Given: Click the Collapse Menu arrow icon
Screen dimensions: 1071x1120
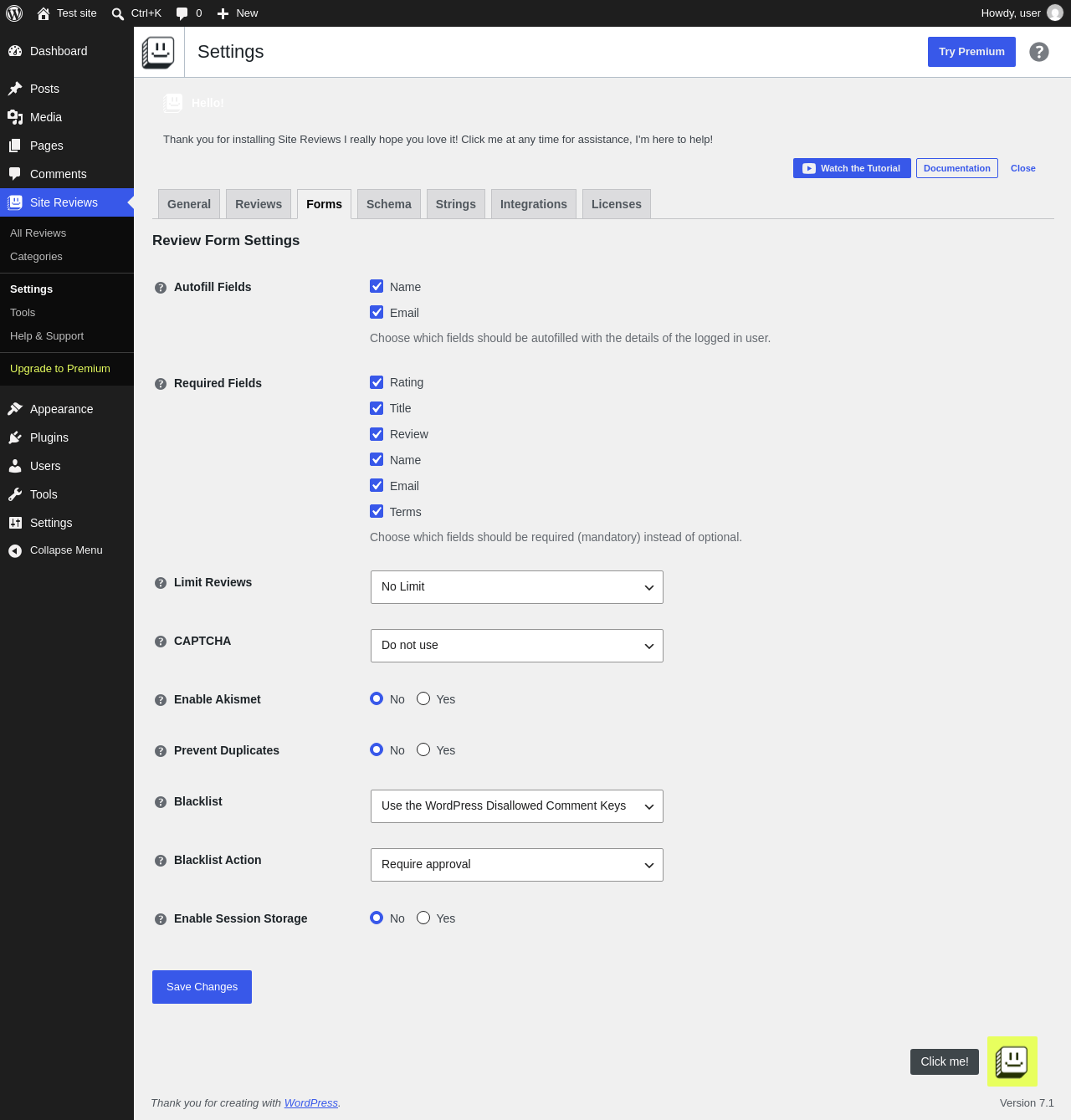Looking at the screenshot, I should (x=15, y=550).
